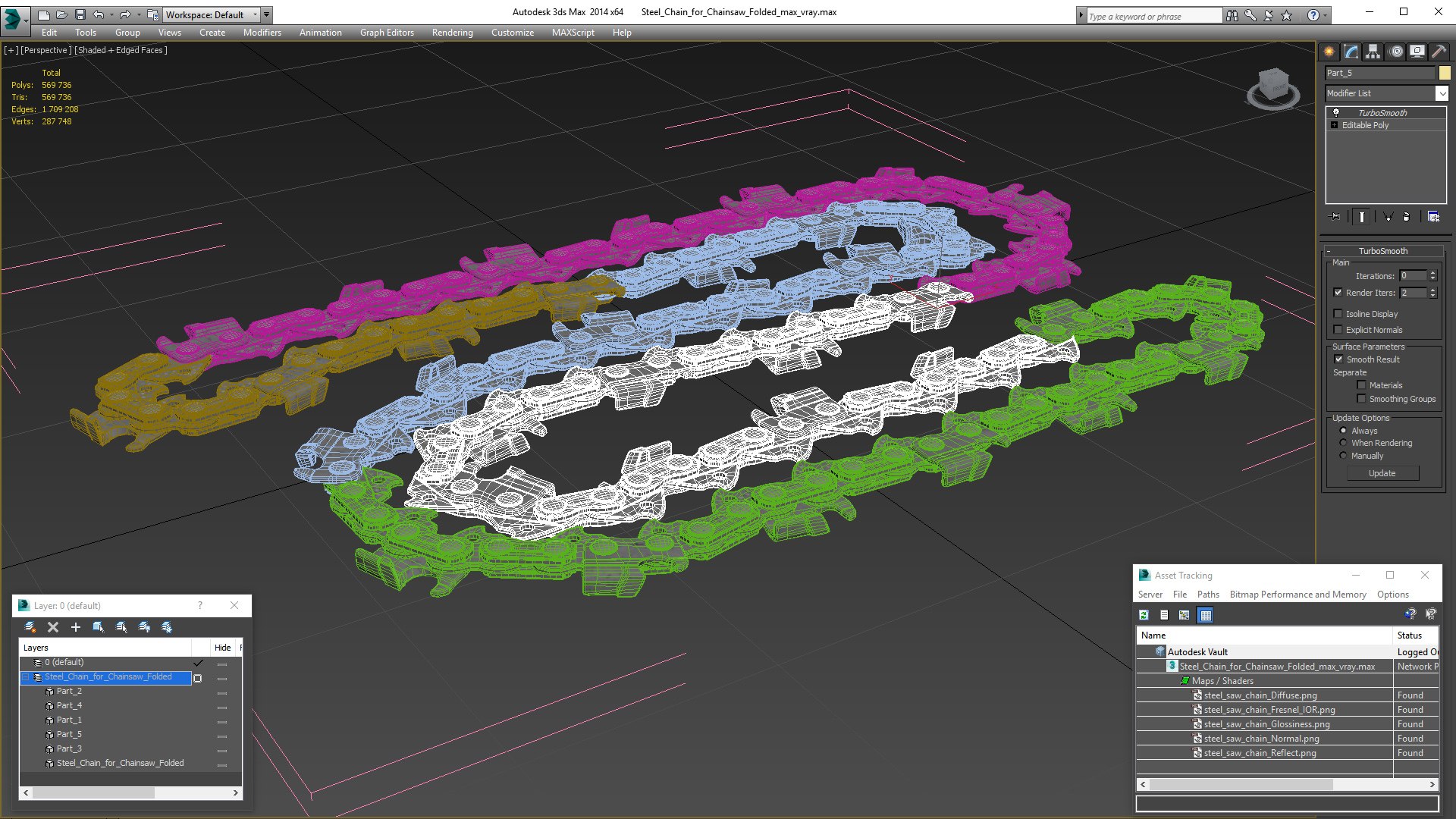
Task: Enable Separate by Smoothing Groups checkbox
Action: click(1361, 399)
